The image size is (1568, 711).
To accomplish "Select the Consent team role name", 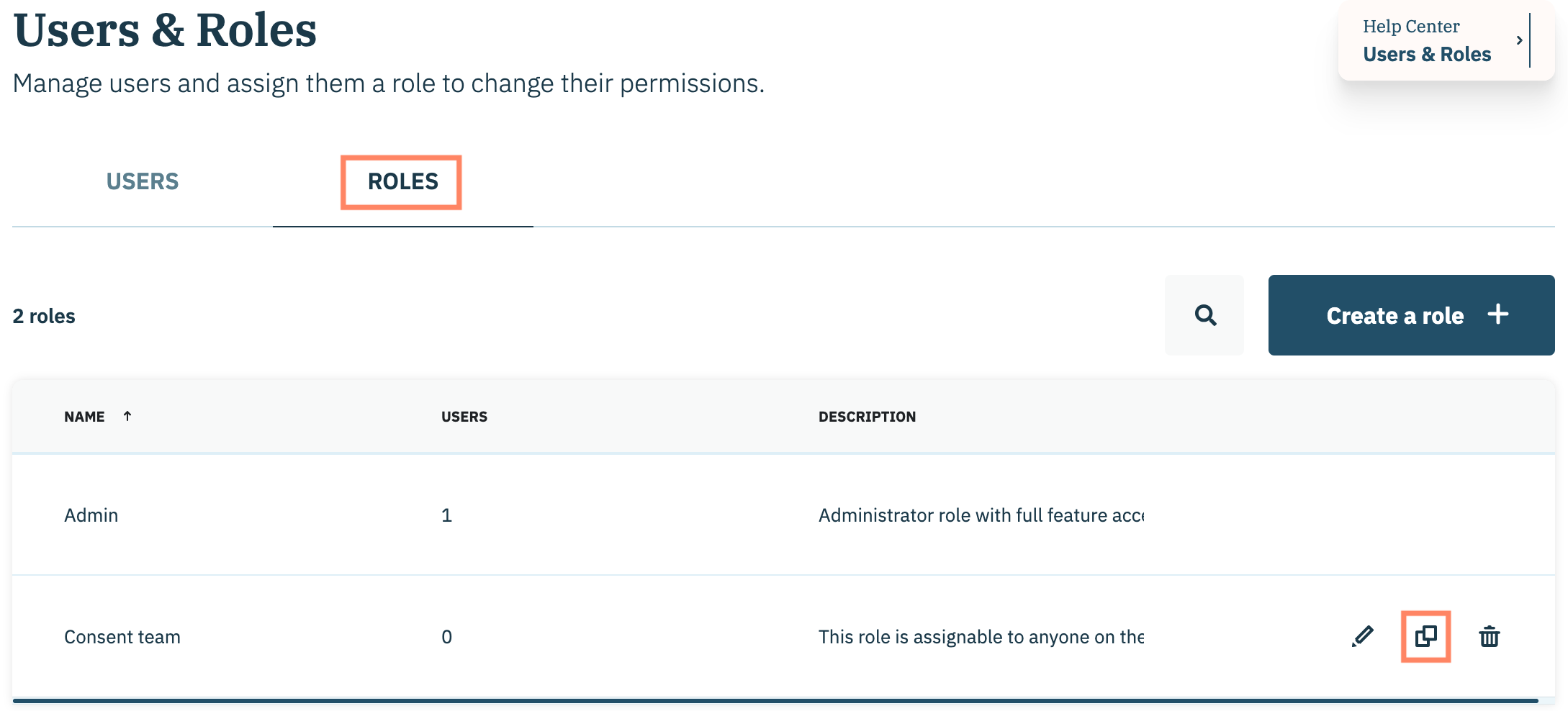I will pyautogui.click(x=122, y=637).
